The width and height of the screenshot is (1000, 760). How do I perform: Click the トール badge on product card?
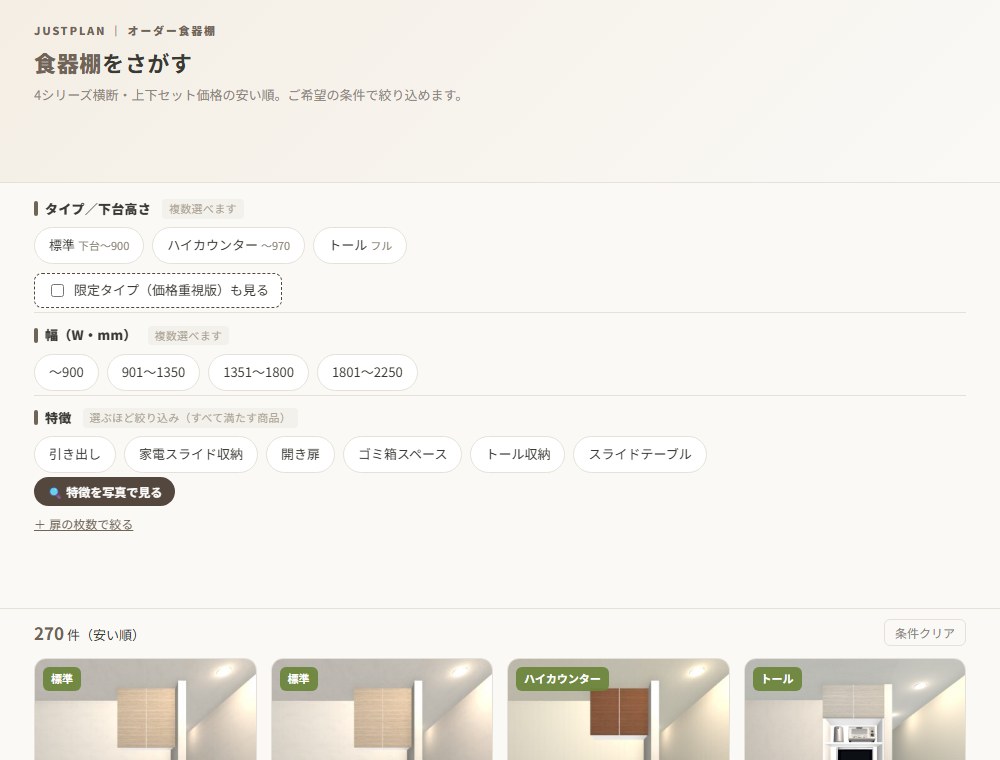(x=777, y=679)
